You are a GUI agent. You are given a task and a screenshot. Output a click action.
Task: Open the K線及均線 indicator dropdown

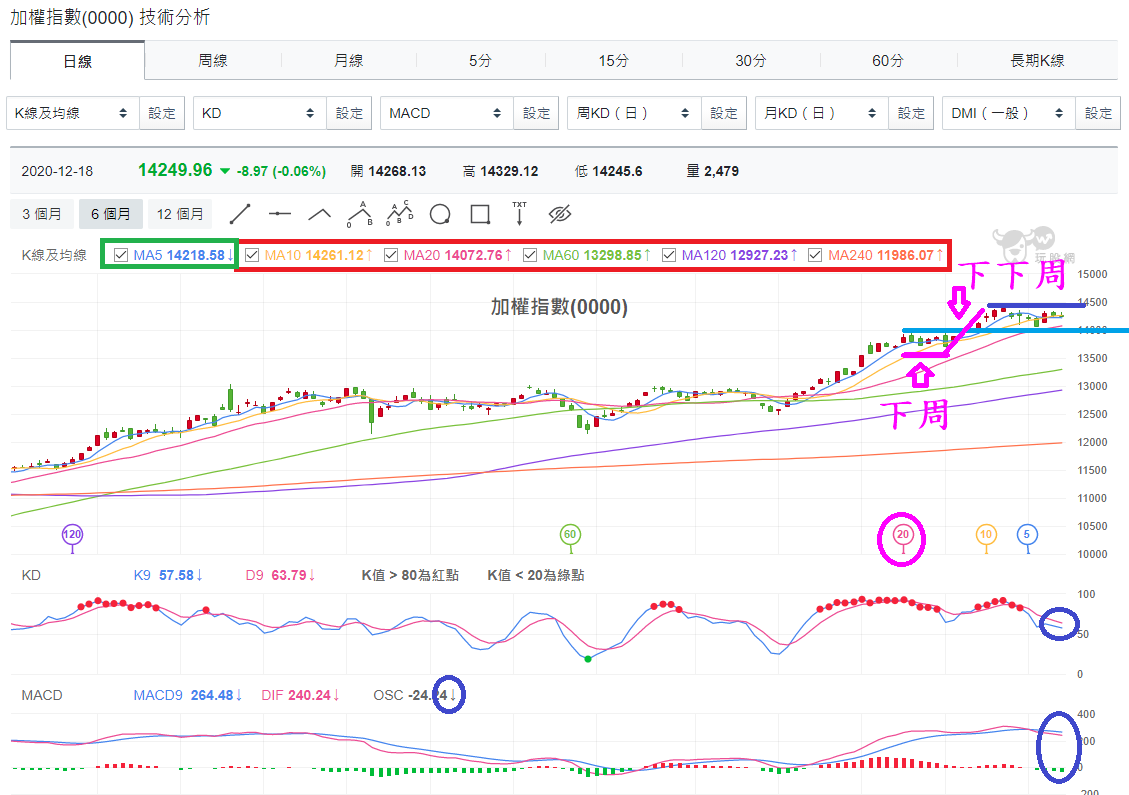point(73,113)
